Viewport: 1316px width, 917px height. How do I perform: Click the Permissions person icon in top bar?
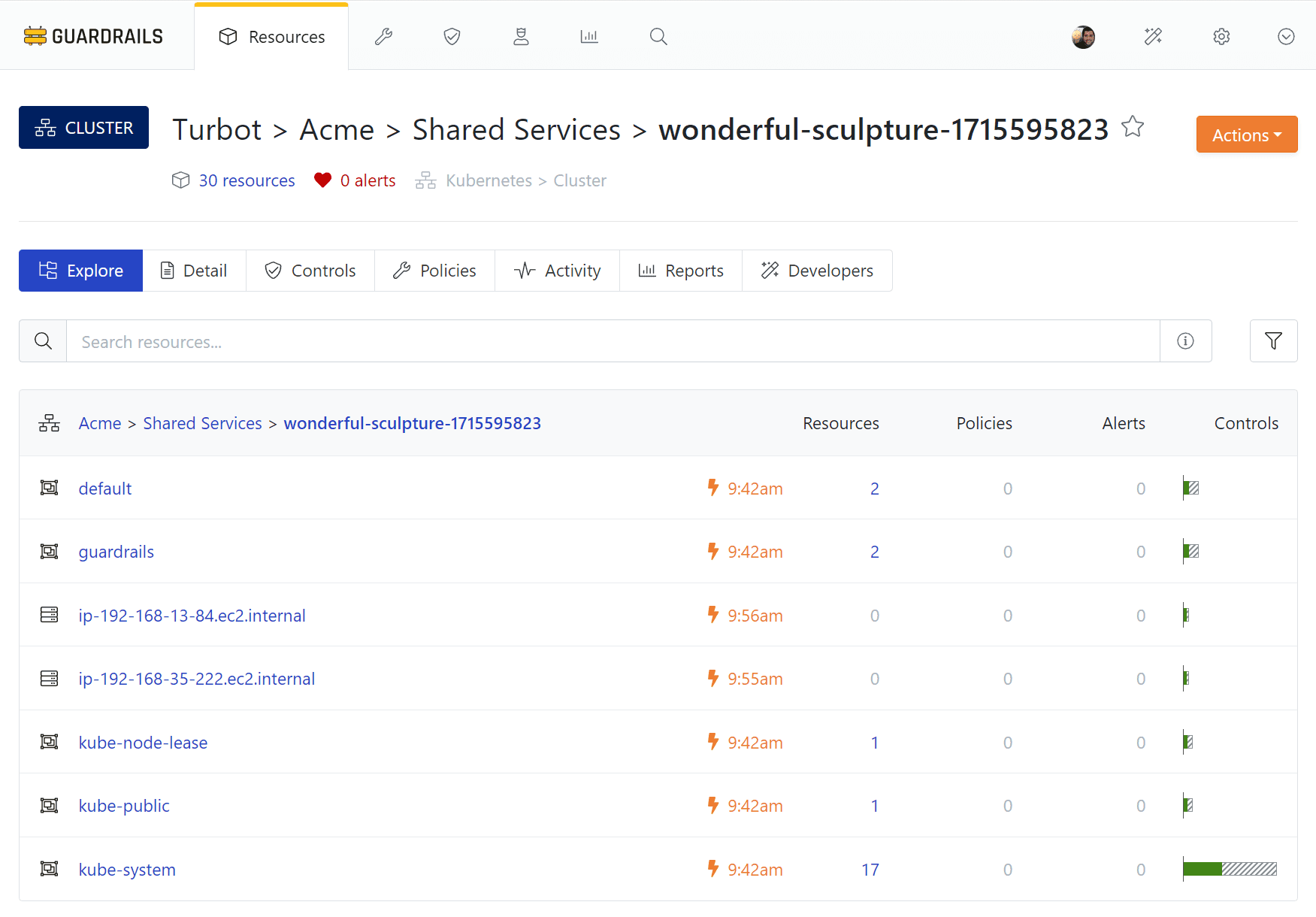point(521,36)
